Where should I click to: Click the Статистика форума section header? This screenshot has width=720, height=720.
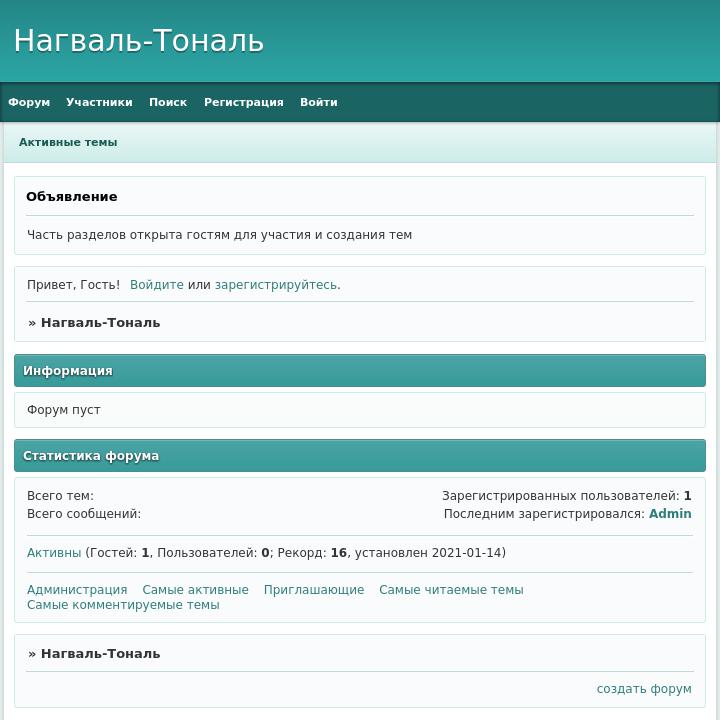coord(360,456)
